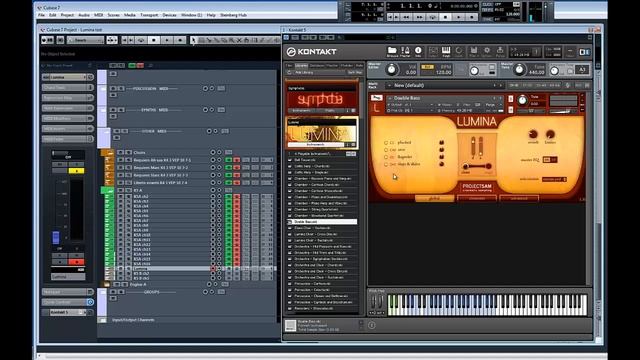
Task: Click the Add Library button
Action: (304, 72)
